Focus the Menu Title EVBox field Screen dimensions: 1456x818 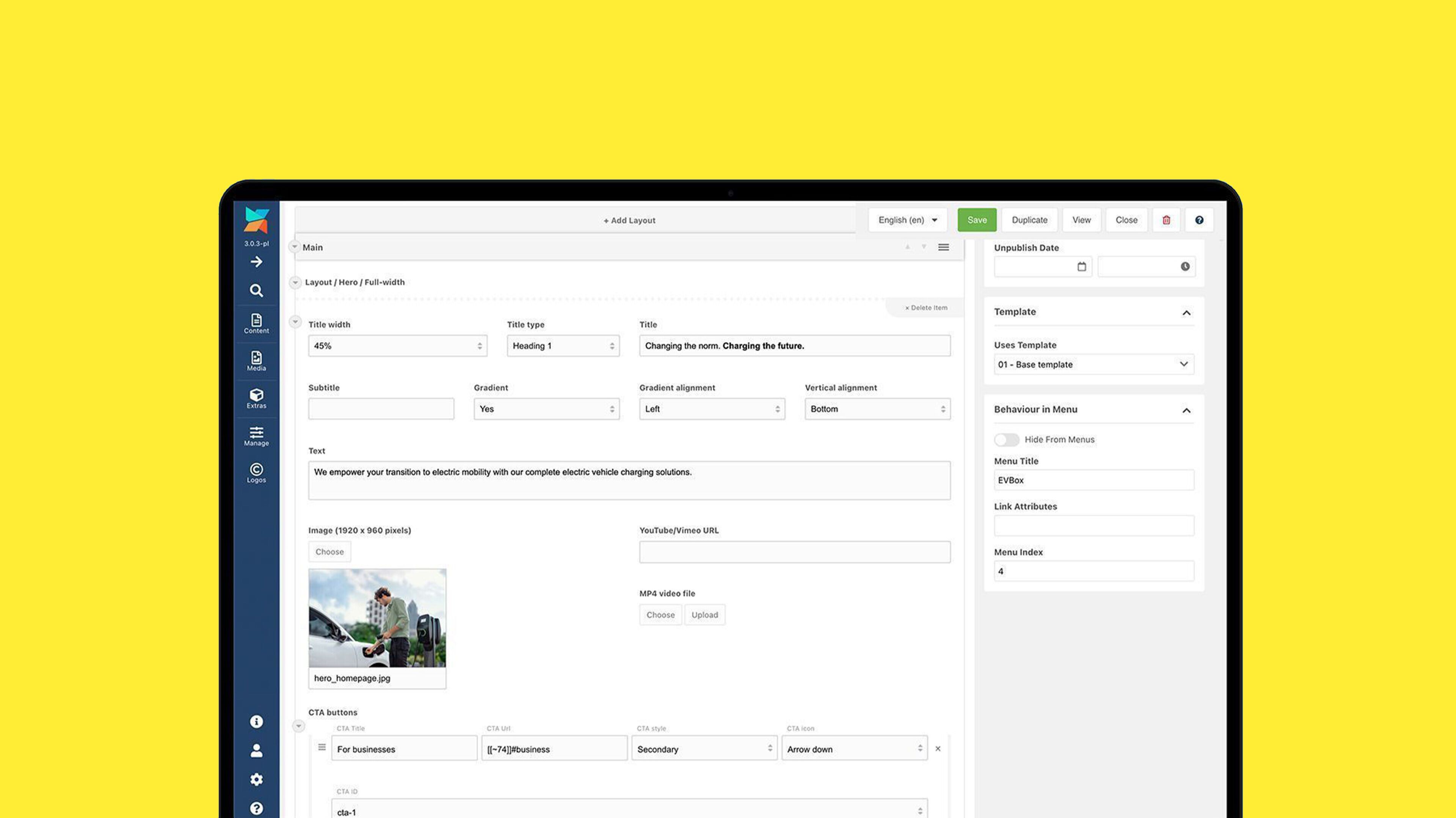[x=1094, y=480]
